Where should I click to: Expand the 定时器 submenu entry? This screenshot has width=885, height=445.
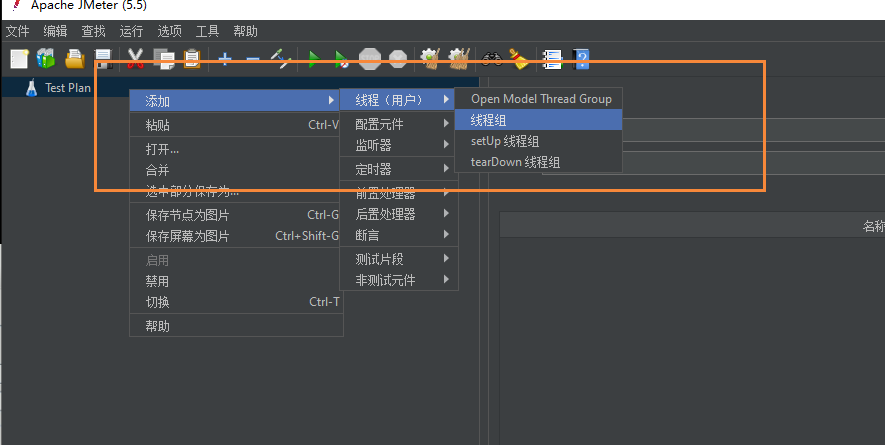(398, 168)
